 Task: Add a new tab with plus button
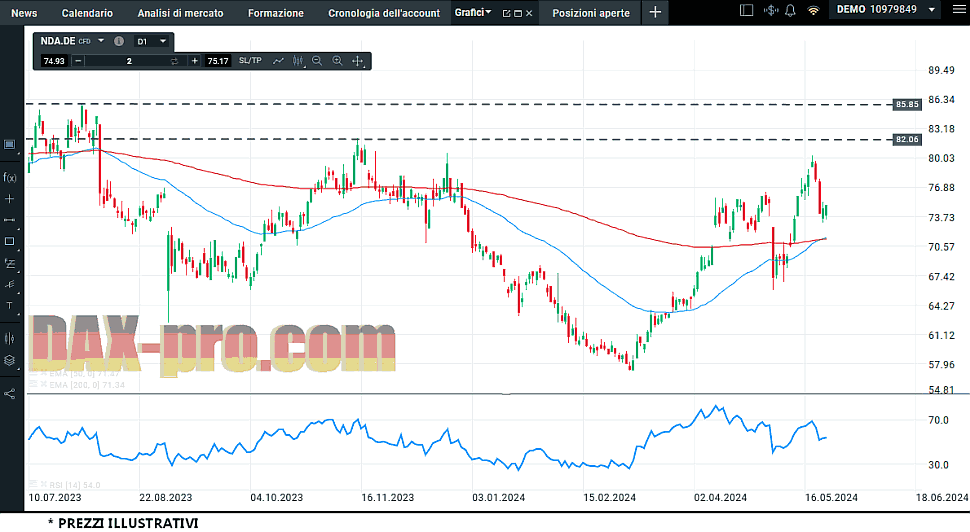tap(655, 12)
